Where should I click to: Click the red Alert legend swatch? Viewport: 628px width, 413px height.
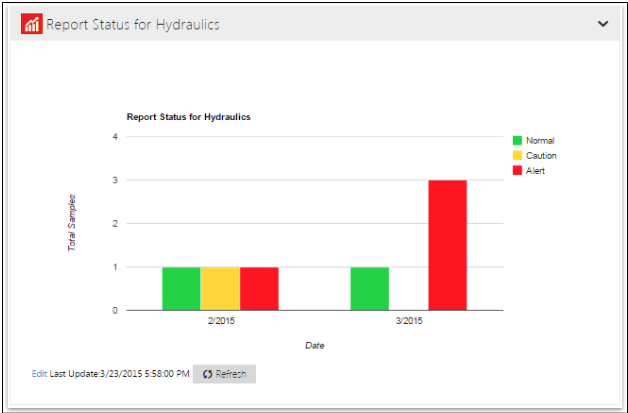[517, 171]
